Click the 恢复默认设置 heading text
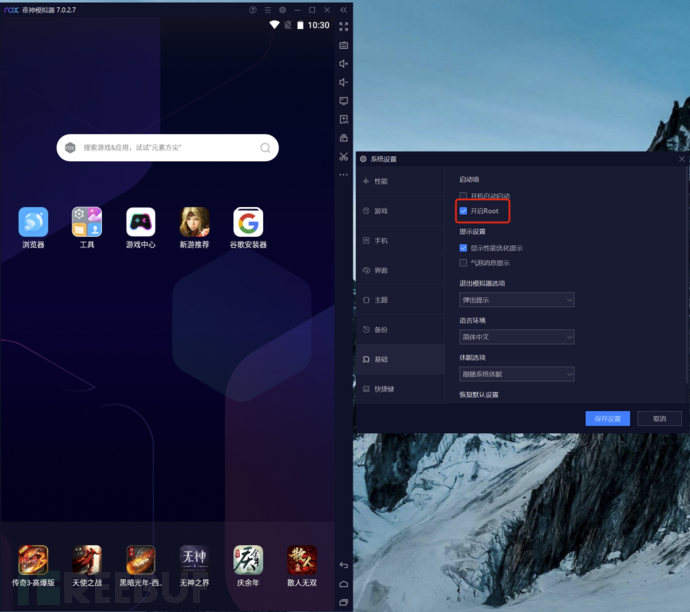Viewport: 690px width, 612px height. (479, 395)
